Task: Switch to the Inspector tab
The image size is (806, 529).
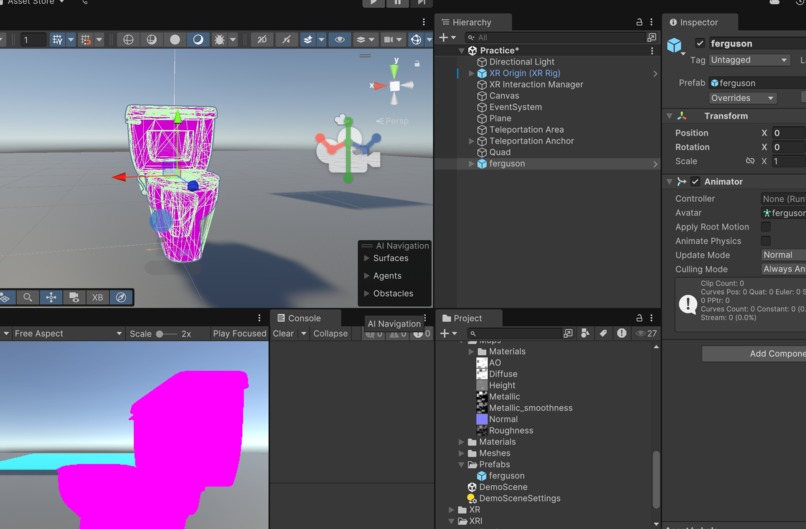Action: (x=699, y=22)
